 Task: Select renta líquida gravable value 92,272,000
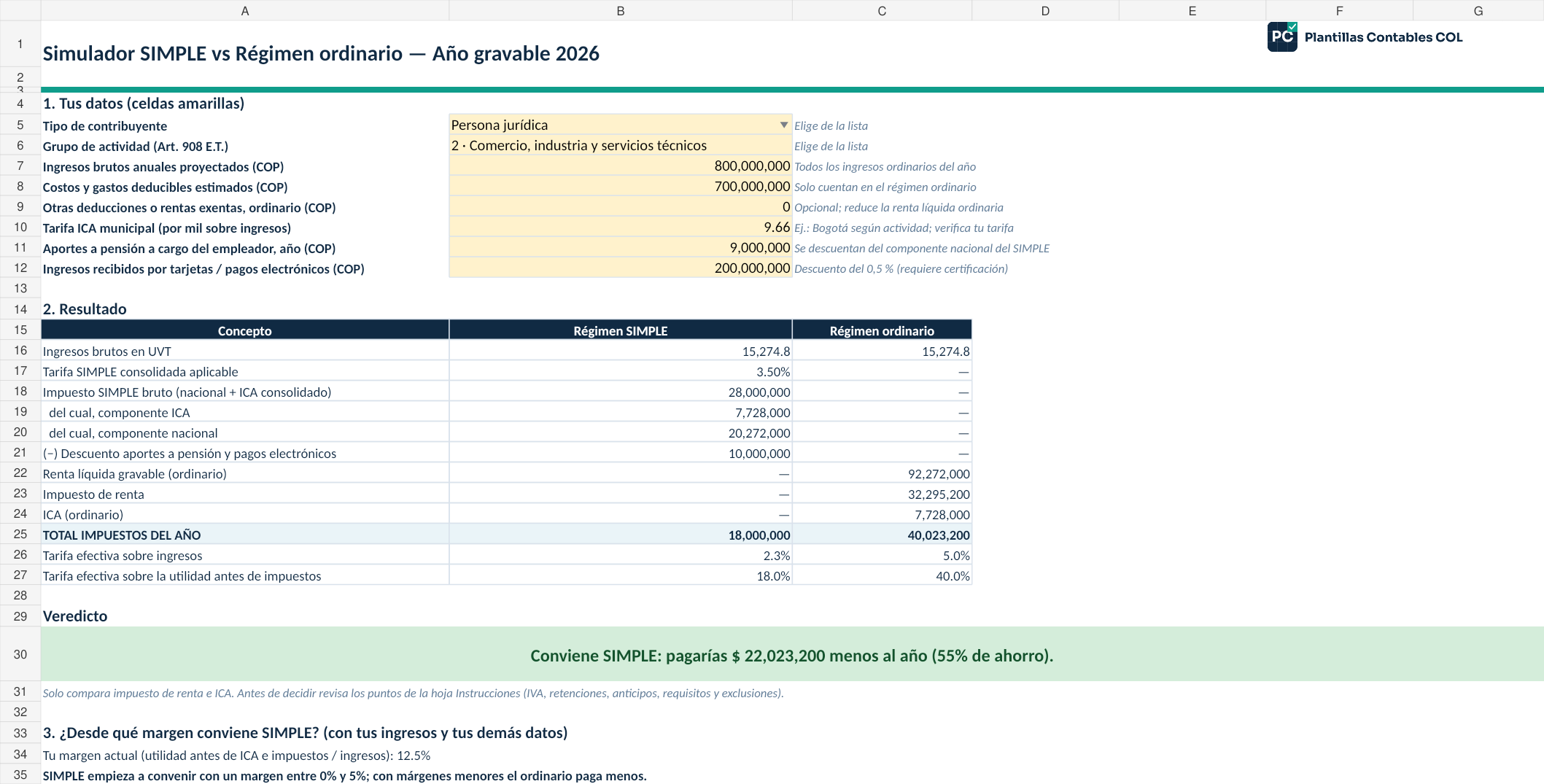(882, 473)
